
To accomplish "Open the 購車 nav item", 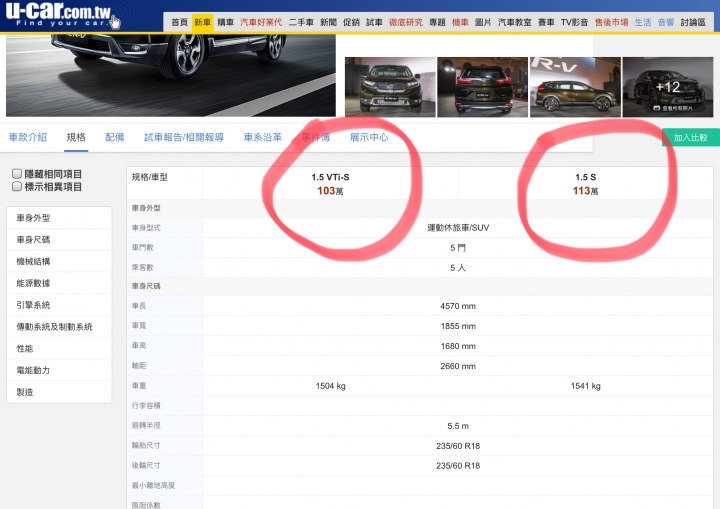I will coord(225,22).
